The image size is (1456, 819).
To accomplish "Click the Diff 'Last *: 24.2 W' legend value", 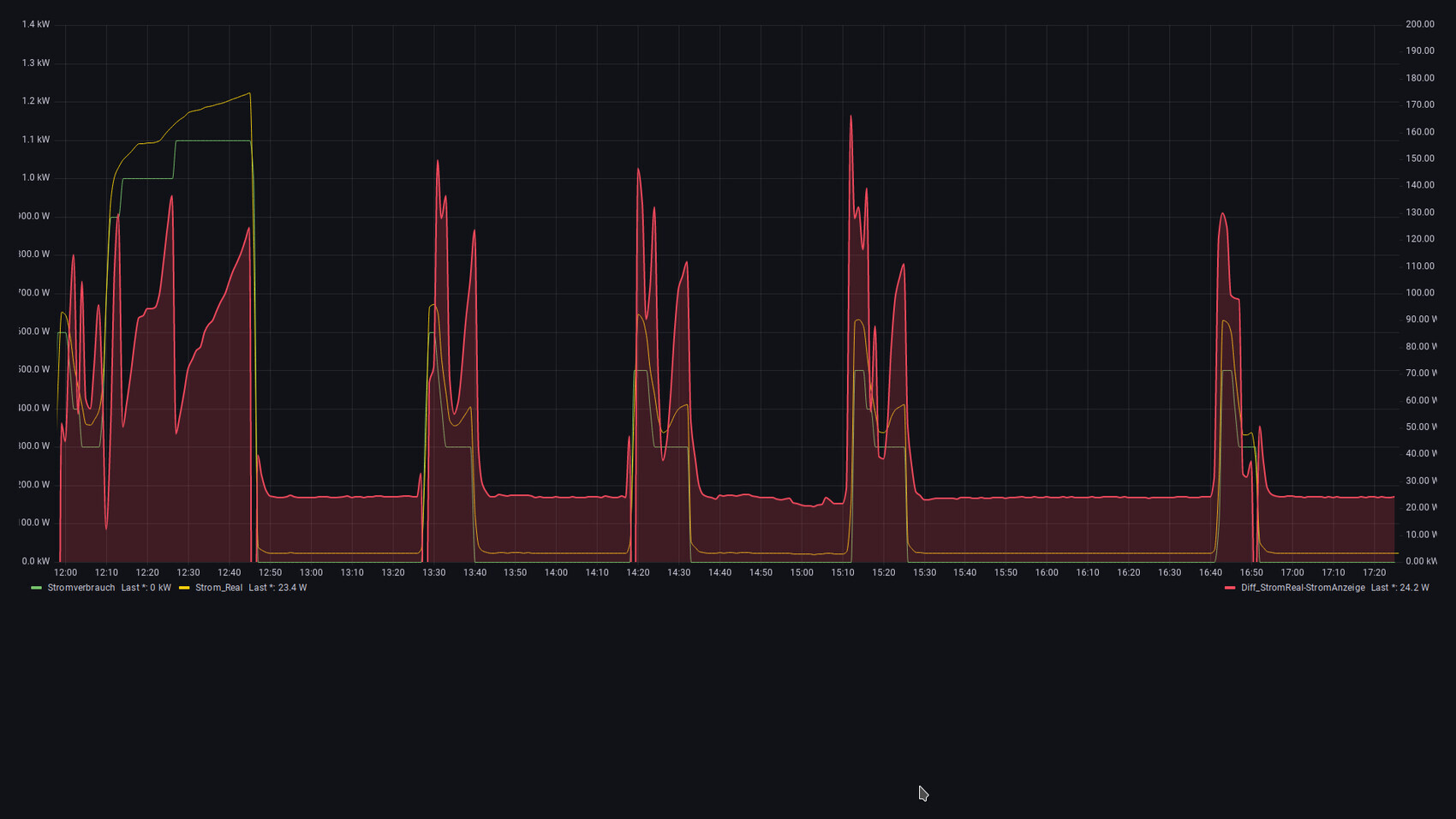I will 1399,588.
